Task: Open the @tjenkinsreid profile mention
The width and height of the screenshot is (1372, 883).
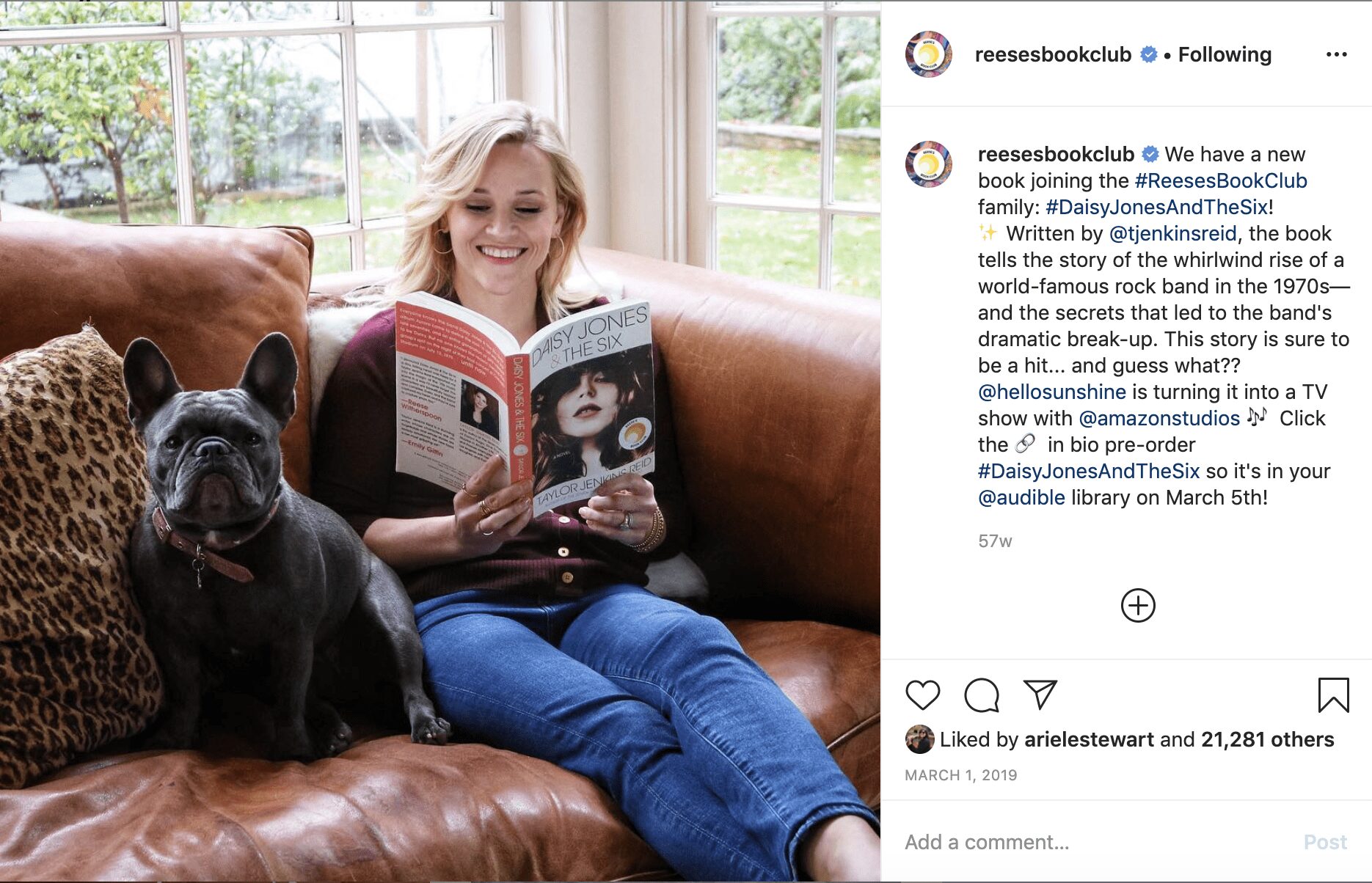Action: [1172, 233]
